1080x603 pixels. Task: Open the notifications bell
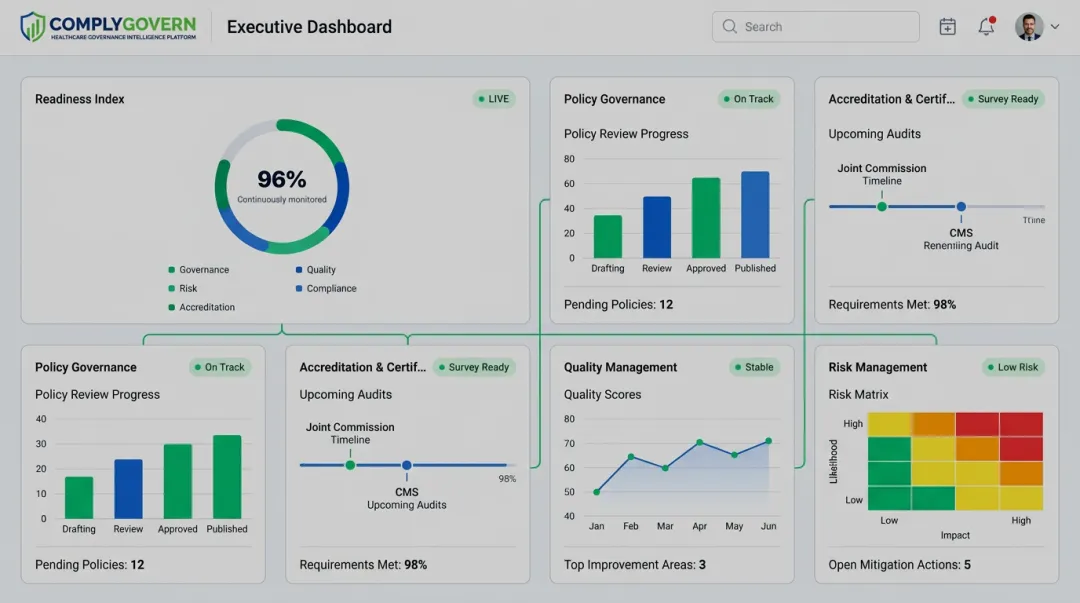tap(986, 26)
